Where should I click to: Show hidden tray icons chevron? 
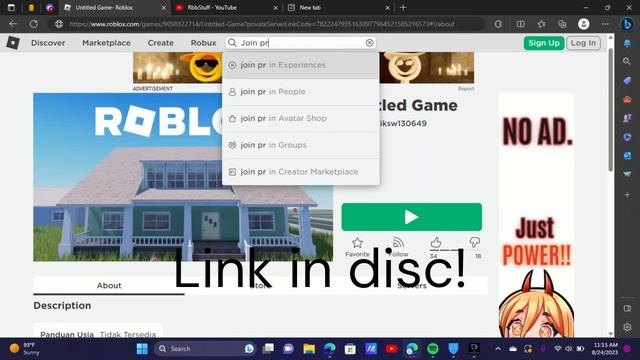pos(498,349)
